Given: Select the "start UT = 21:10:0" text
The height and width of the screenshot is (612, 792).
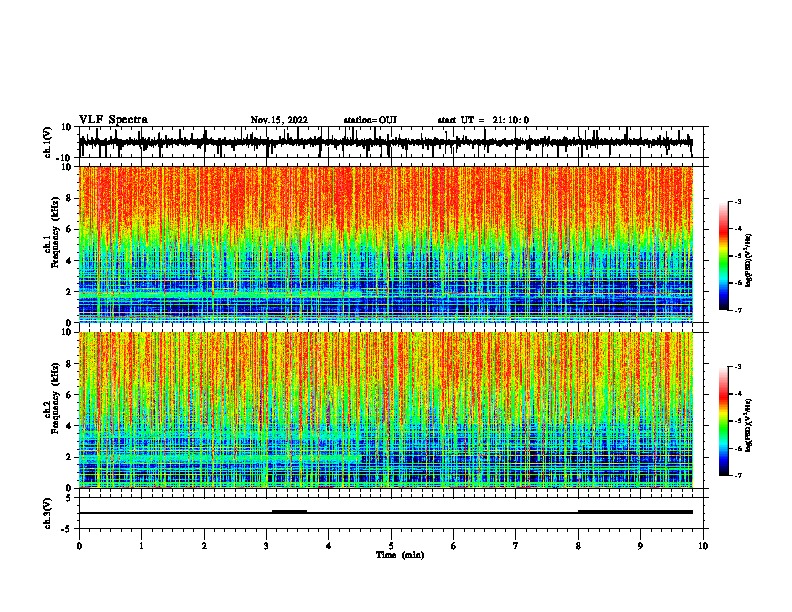Looking at the screenshot, I should click(483, 120).
